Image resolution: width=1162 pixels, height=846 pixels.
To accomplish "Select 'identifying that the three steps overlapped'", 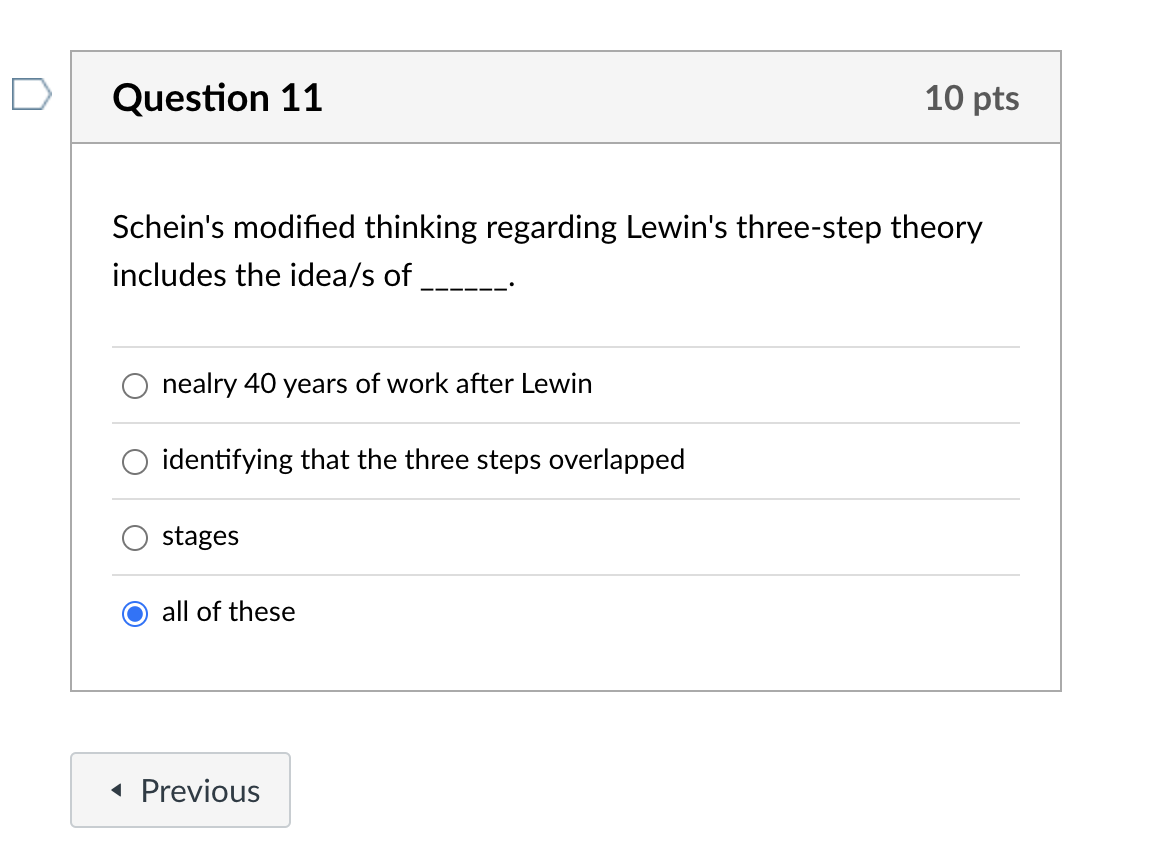I will pyautogui.click(x=134, y=461).
